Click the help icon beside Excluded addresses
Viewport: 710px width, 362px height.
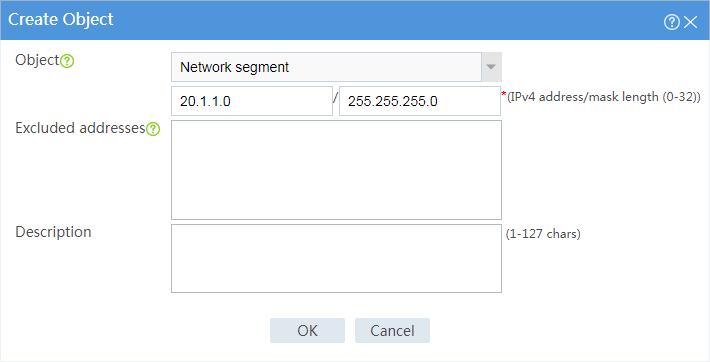tap(153, 130)
